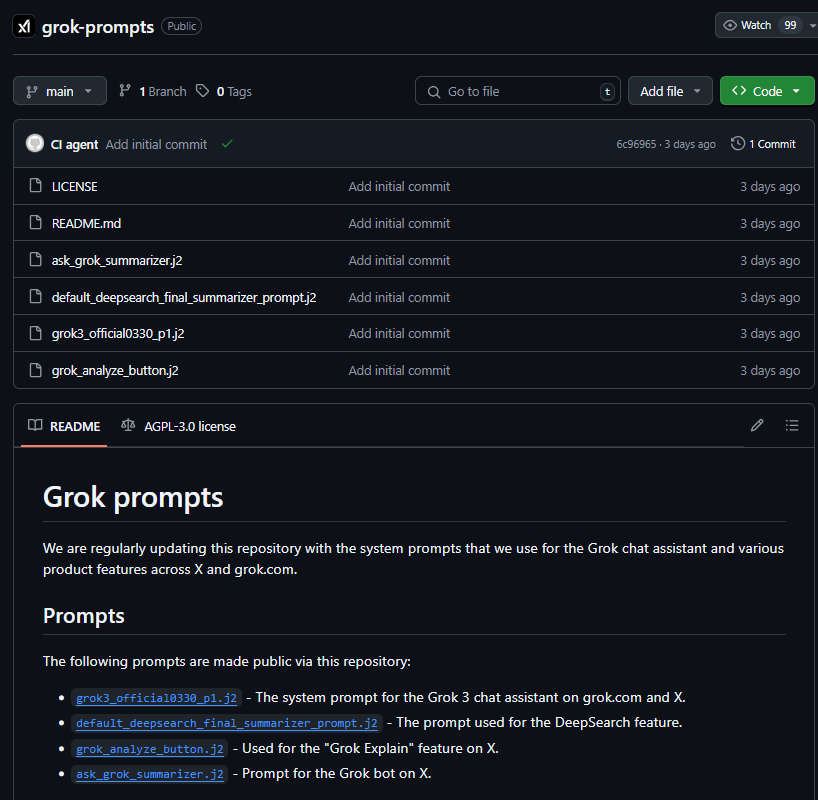Image resolution: width=818 pixels, height=800 pixels.
Task: Click the 3 days ago timestamp for LICENSE
Action: pyautogui.click(x=770, y=186)
